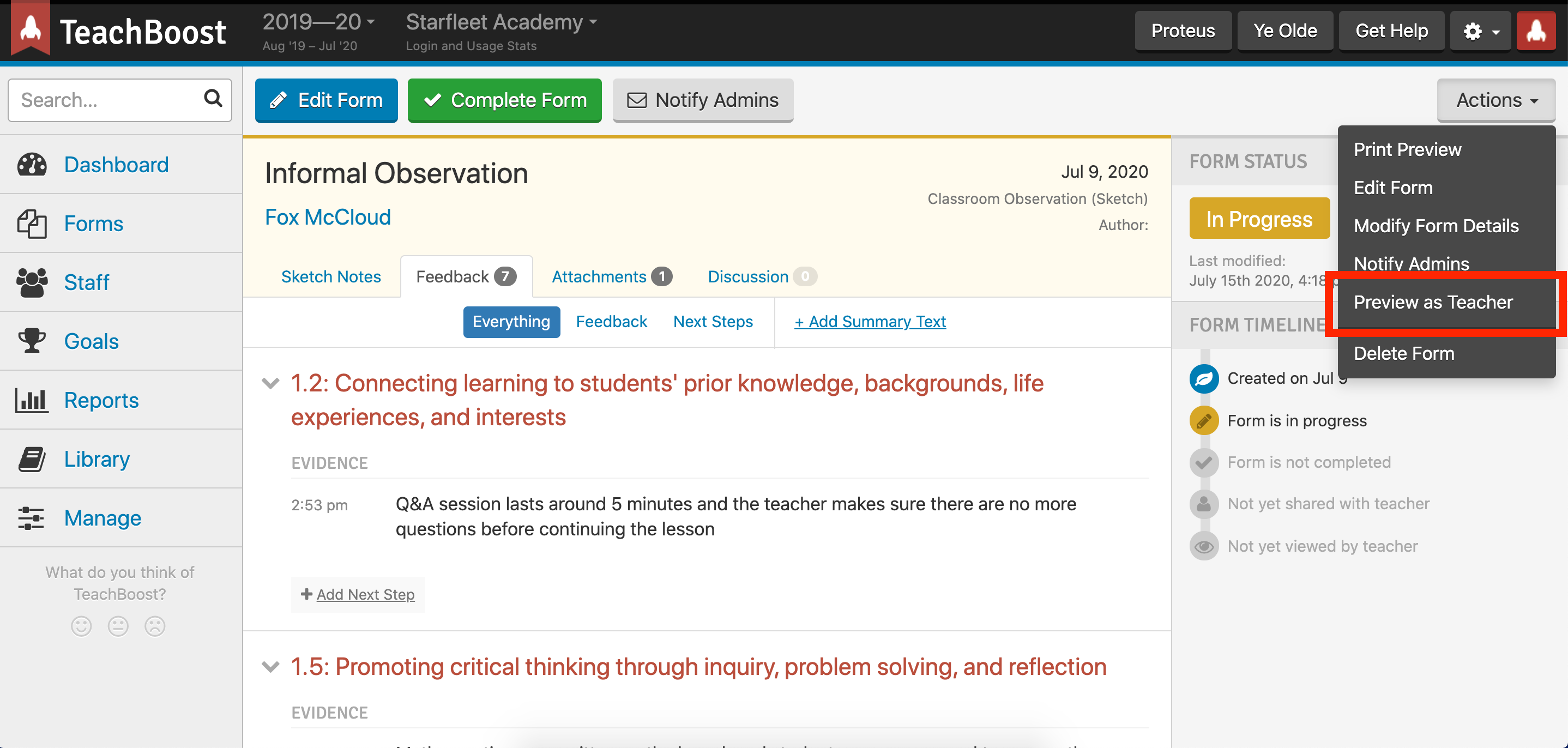
Task: Click the Manage sliders icon
Action: click(x=32, y=518)
